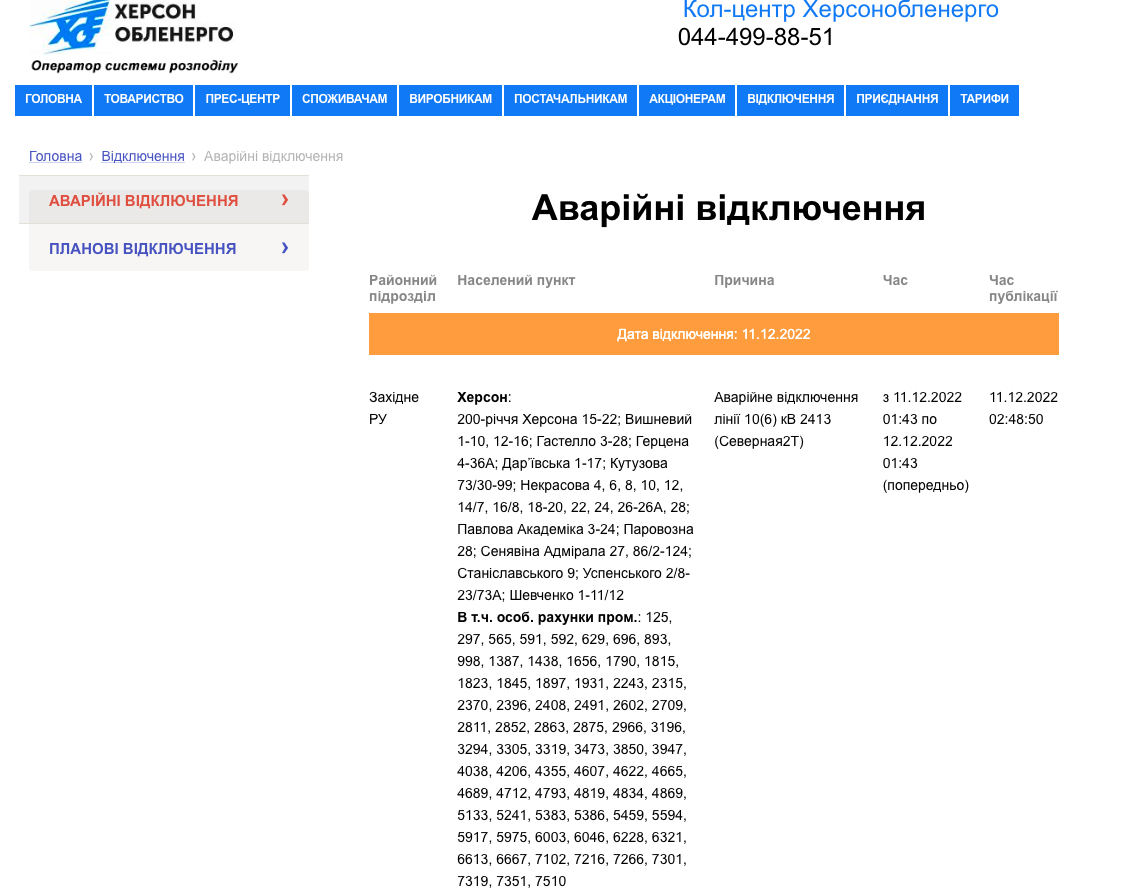
Task: Open the СПОЖИВАЧАМ menu
Action: pyautogui.click(x=345, y=100)
